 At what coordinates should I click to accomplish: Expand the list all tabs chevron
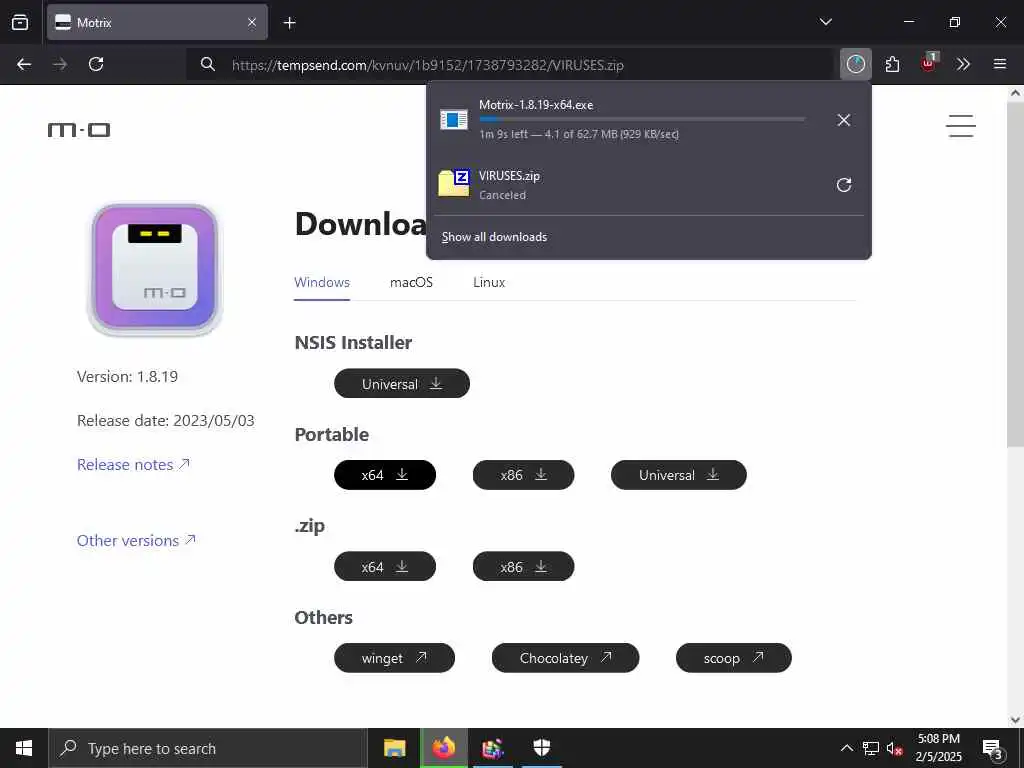(825, 22)
